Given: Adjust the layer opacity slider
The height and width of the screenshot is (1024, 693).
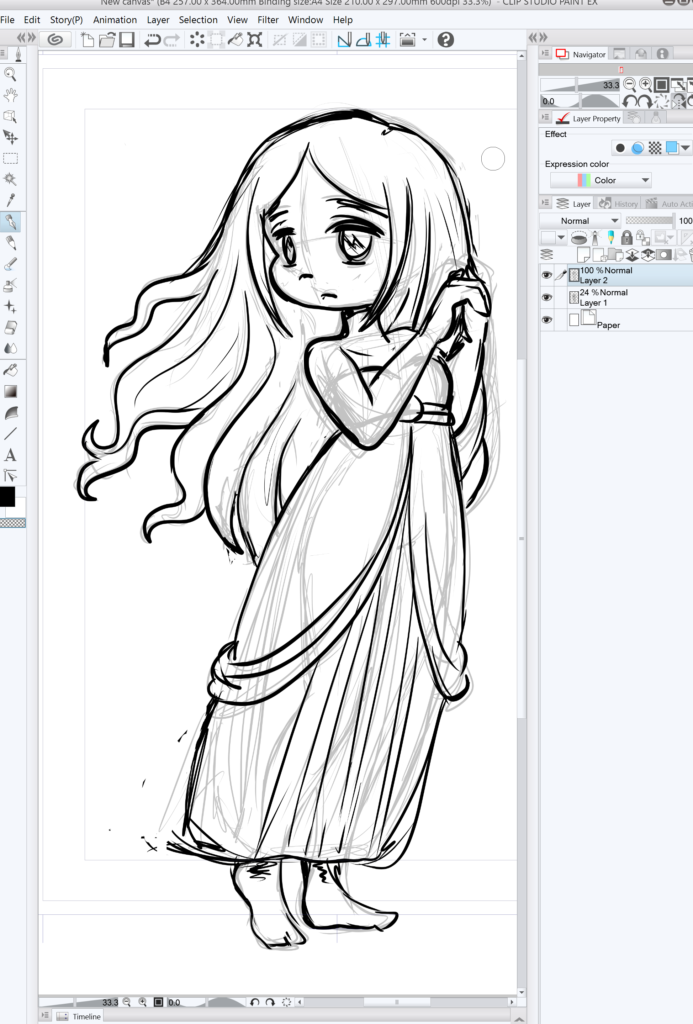Looking at the screenshot, I should [649, 221].
